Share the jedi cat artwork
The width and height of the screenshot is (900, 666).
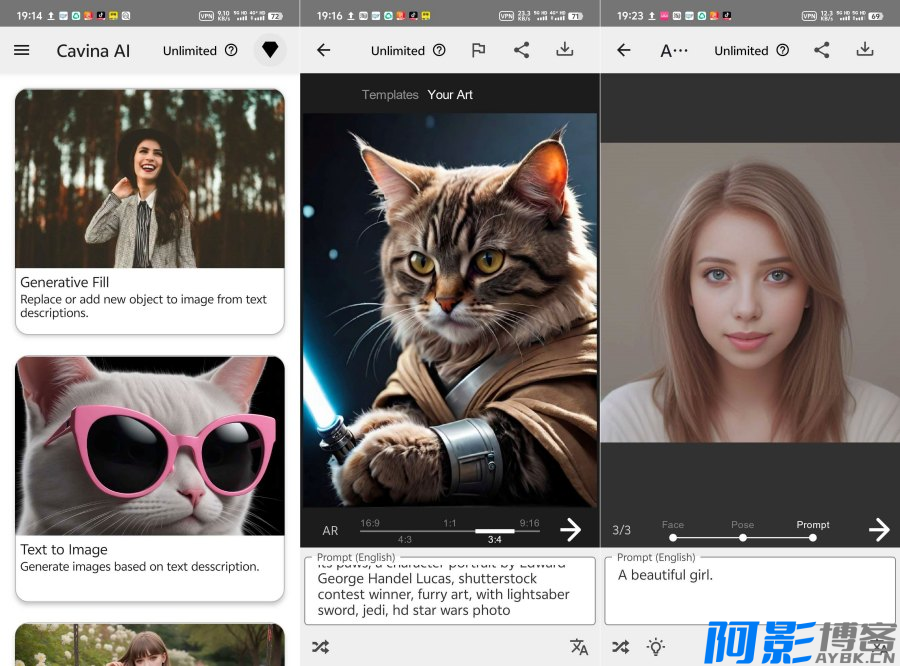pos(521,51)
